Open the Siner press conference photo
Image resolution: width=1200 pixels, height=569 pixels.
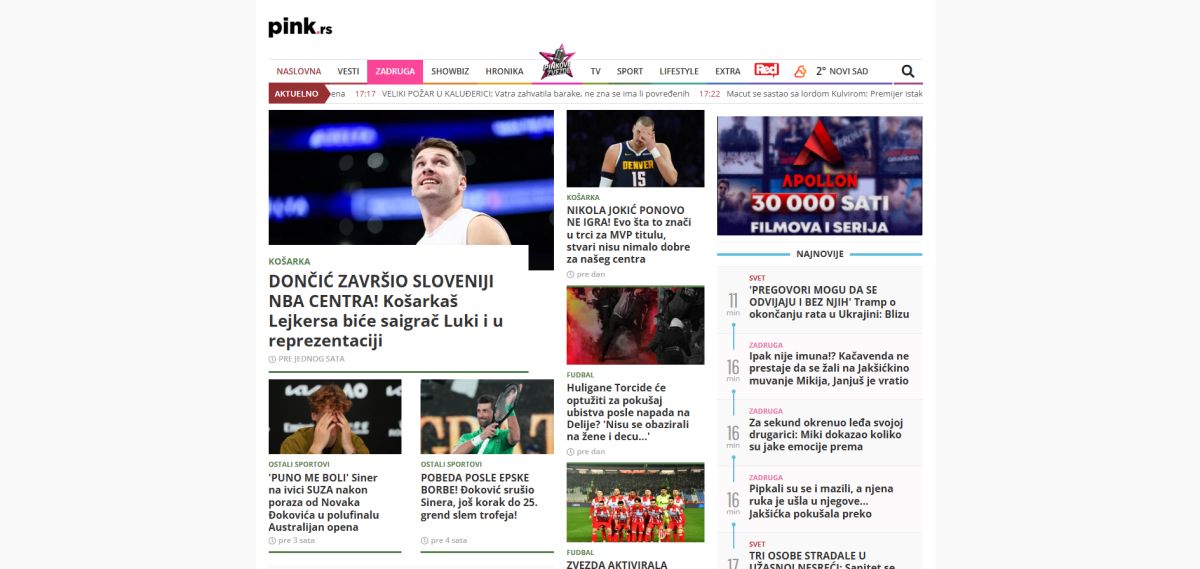tap(335, 417)
